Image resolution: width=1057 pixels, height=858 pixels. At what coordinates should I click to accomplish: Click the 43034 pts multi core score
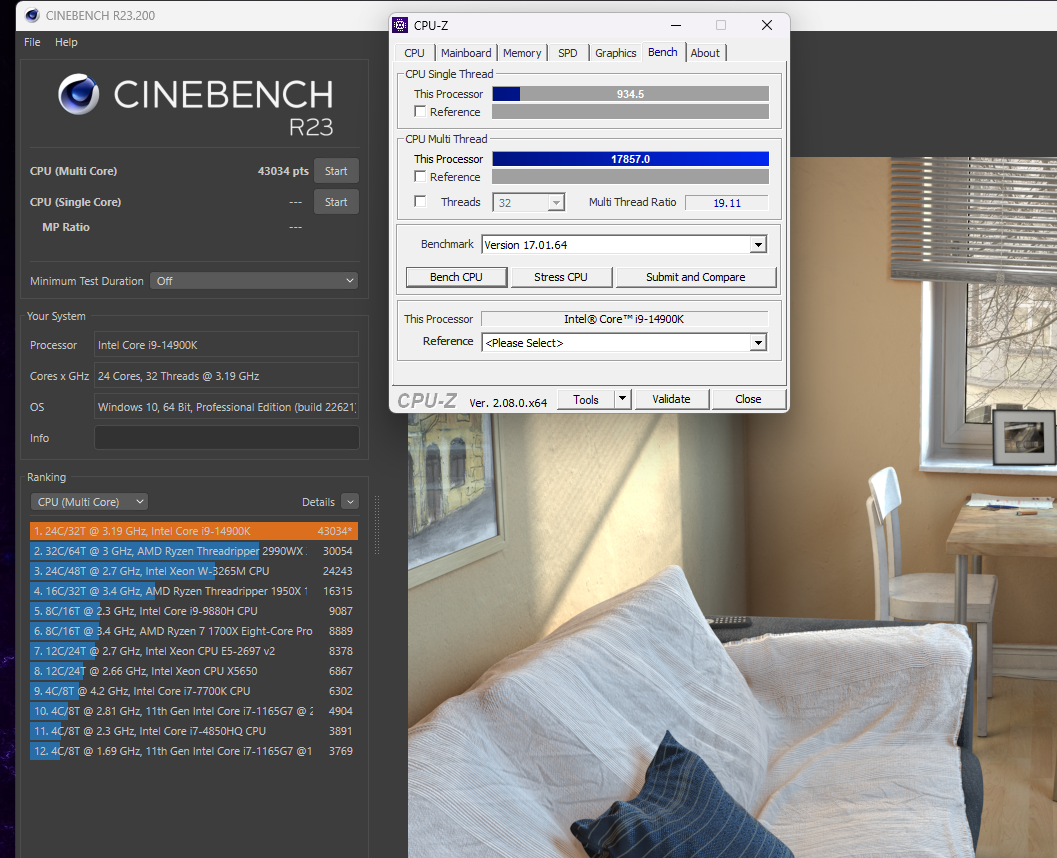283,171
